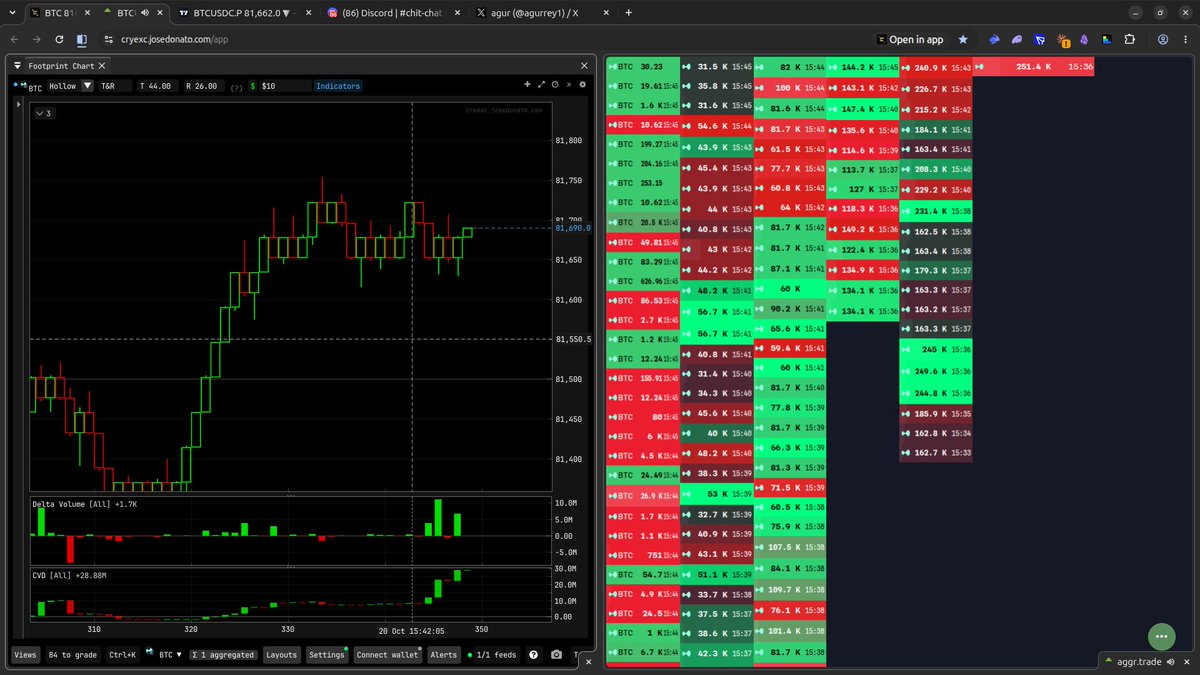Expand the left side panel arrow
The width and height of the screenshot is (1200, 675).
[x=18, y=103]
